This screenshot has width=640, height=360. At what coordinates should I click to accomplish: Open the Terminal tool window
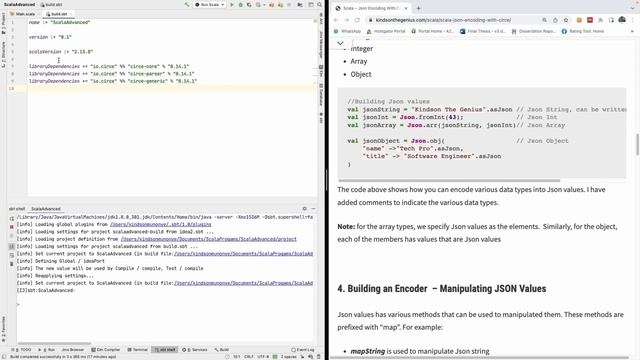tap(138, 350)
